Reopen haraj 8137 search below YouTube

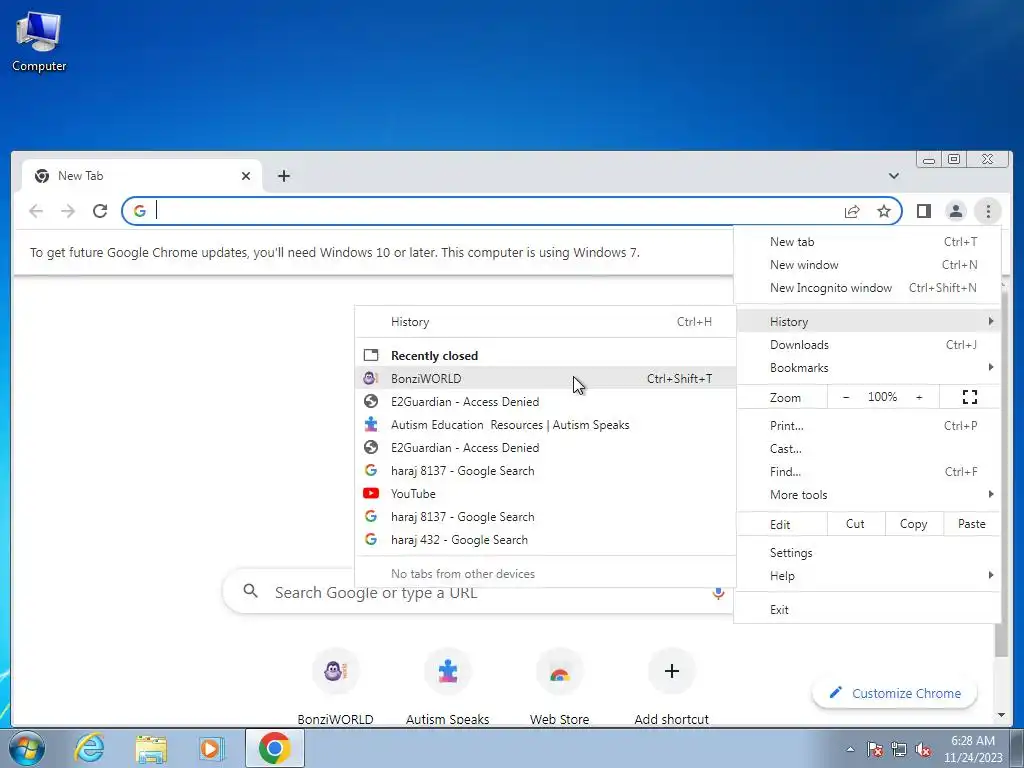(x=545, y=517)
